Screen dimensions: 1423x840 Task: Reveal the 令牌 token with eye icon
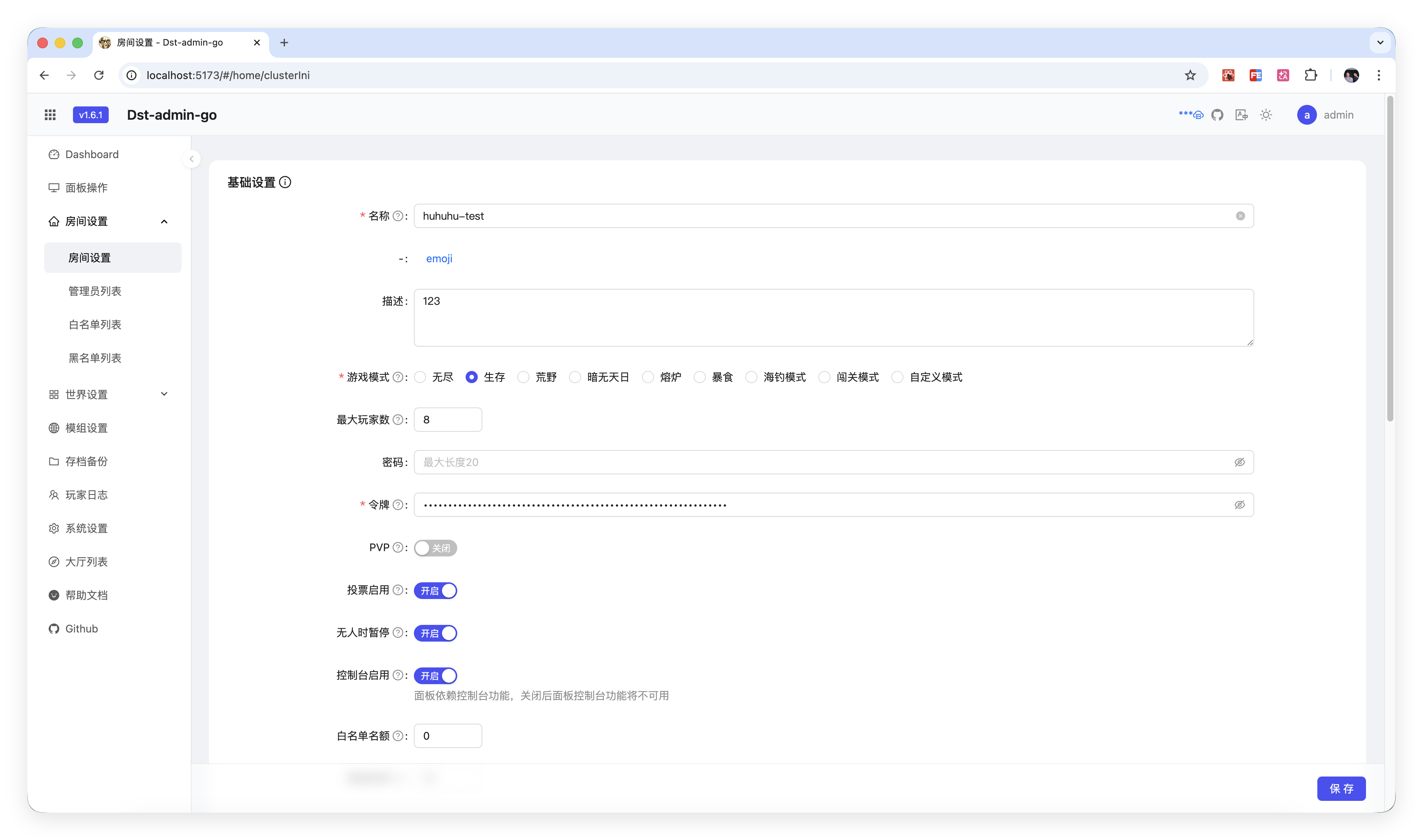(1239, 505)
